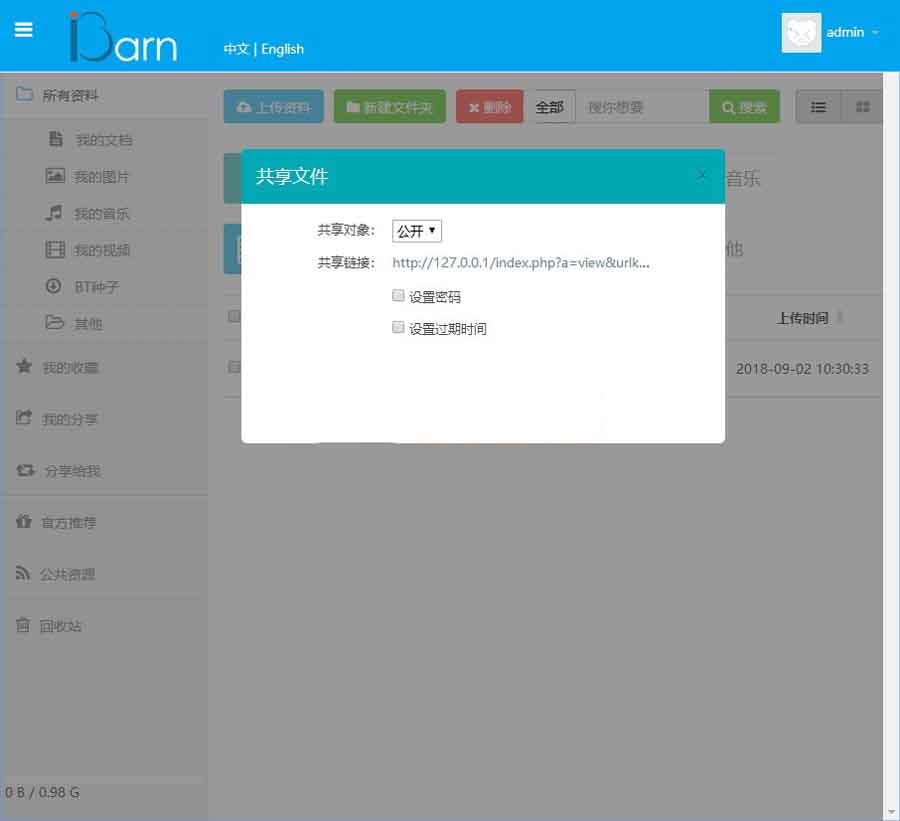Viewport: 900px width, 821px height.
Task: Switch to list view icon
Action: 818,107
